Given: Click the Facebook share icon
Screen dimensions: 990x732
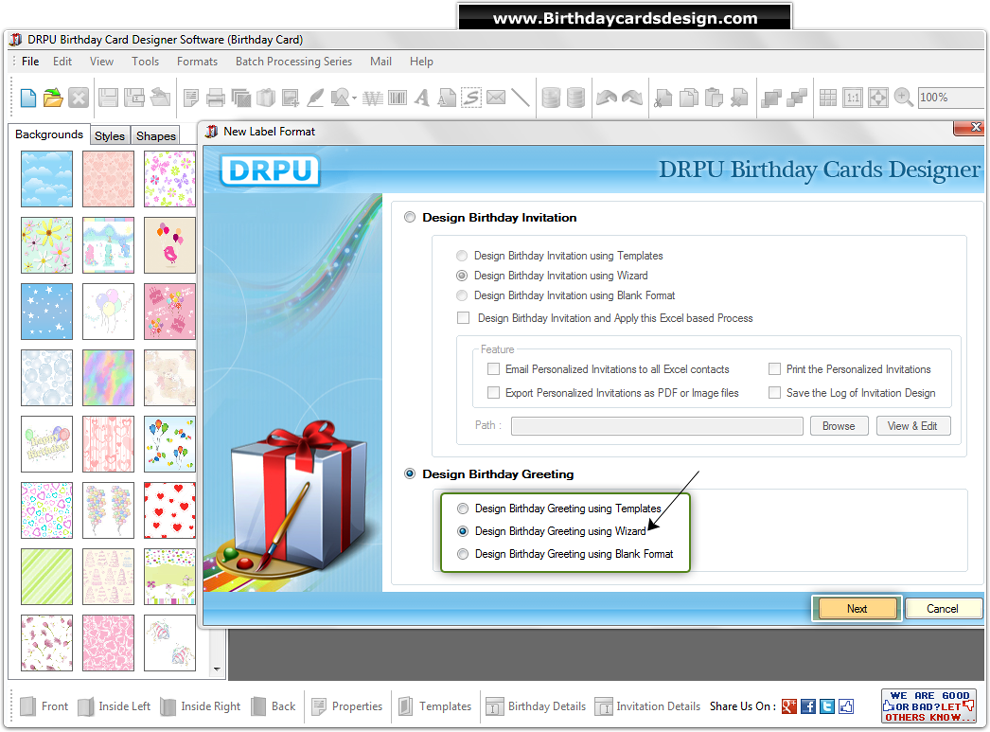Looking at the screenshot, I should click(x=808, y=706).
